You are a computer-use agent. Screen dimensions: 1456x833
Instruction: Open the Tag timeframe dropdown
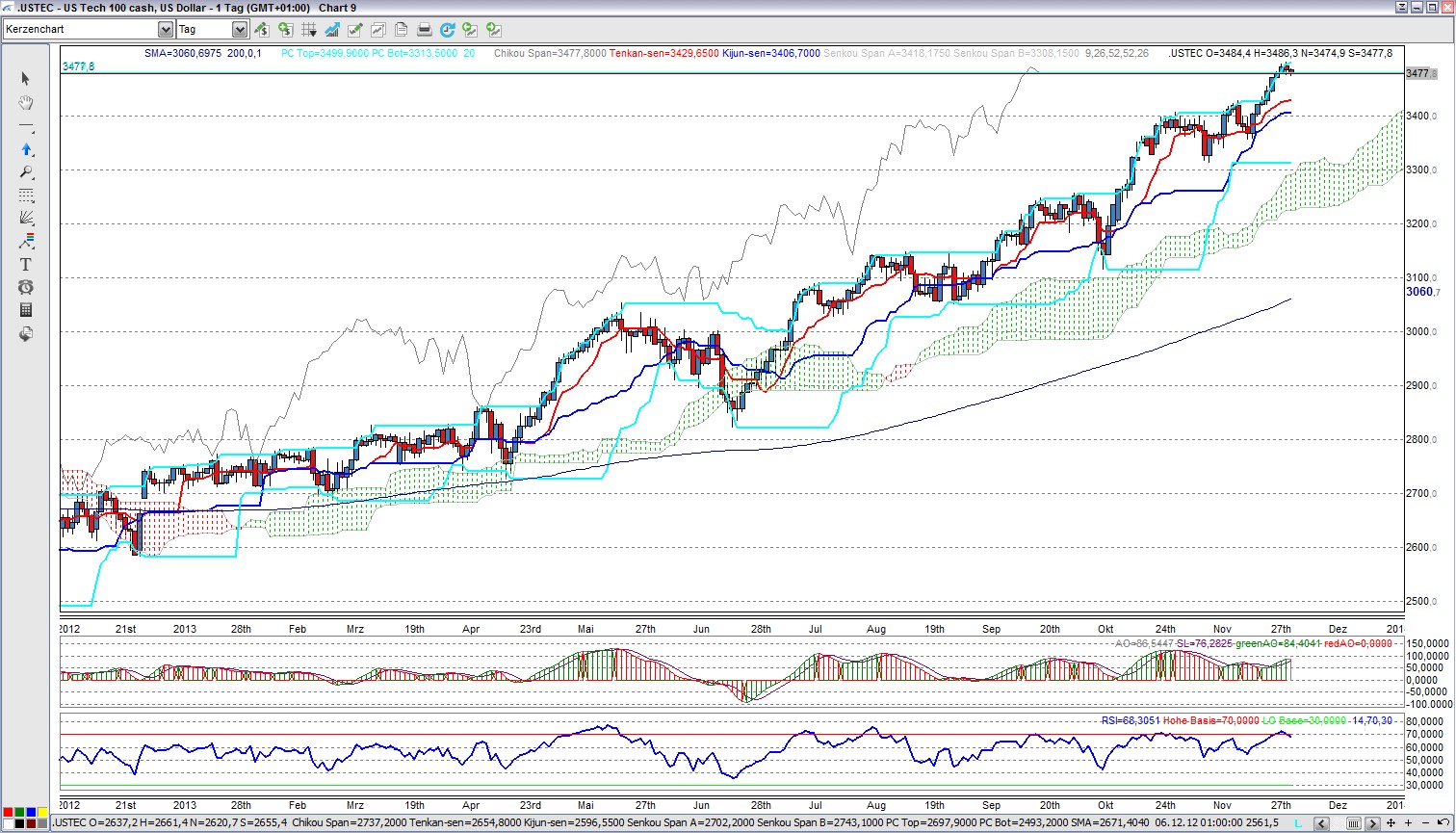[240, 30]
